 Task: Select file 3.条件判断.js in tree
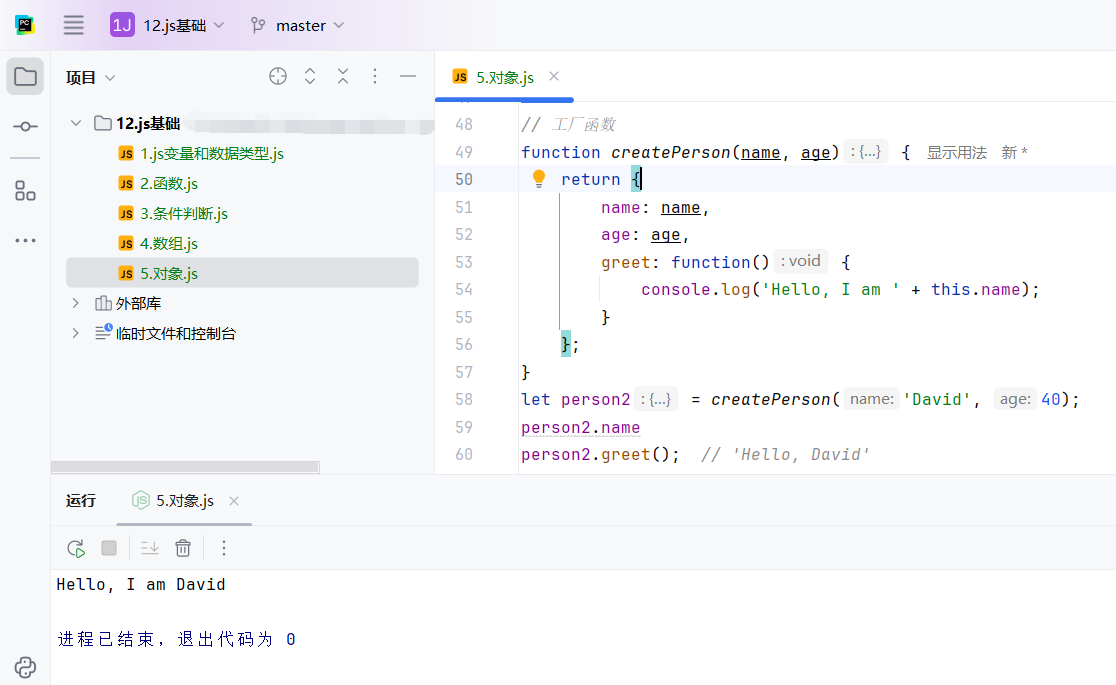(184, 214)
